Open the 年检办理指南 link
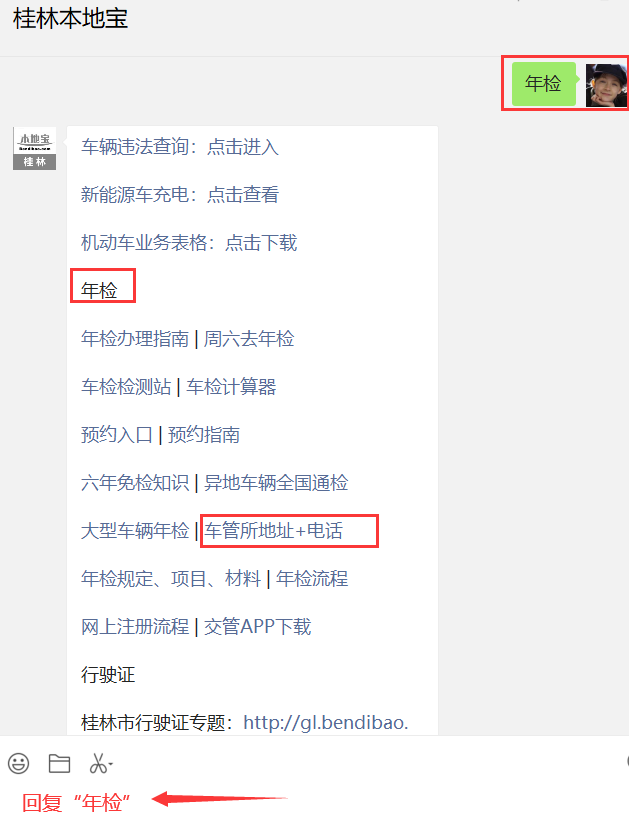The width and height of the screenshot is (629, 827). 134,339
